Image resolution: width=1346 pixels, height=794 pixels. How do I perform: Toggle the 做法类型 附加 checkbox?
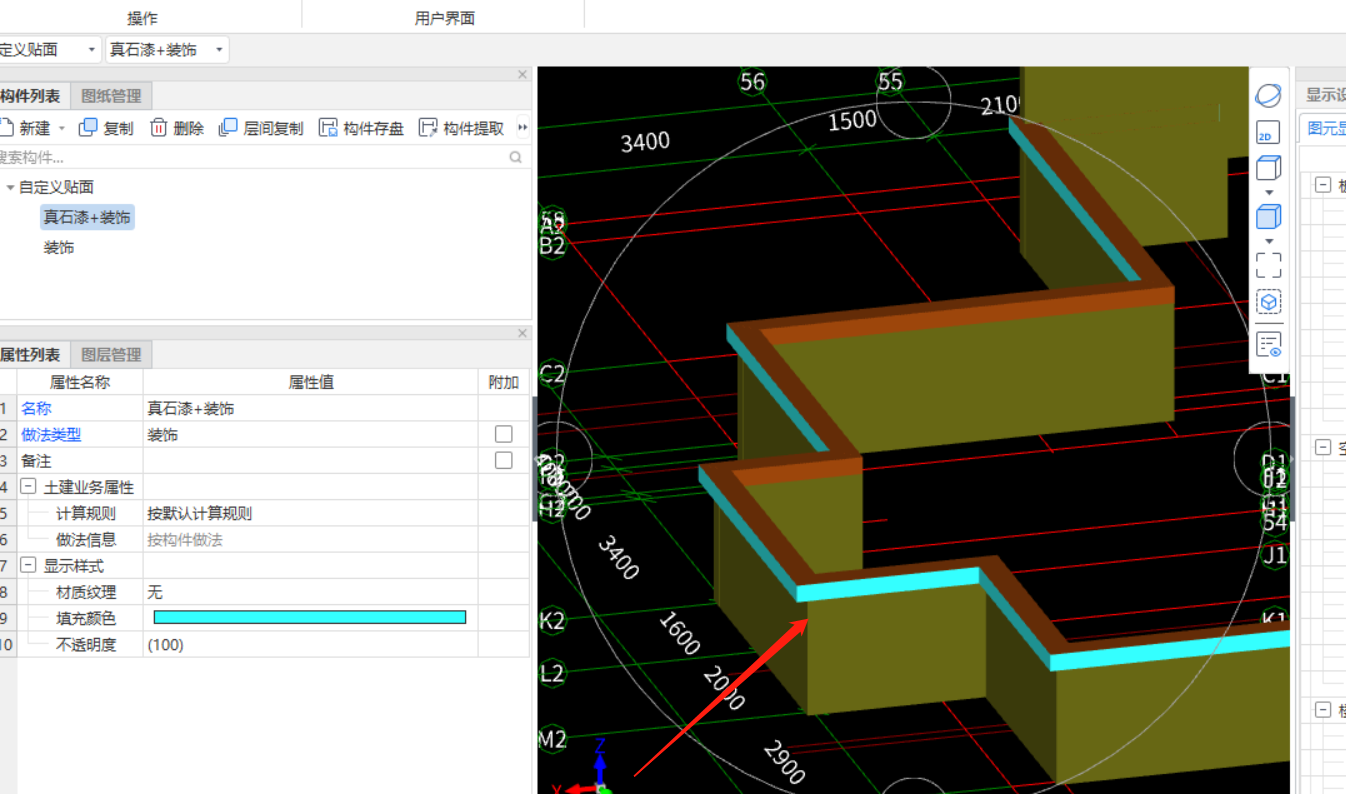click(504, 434)
